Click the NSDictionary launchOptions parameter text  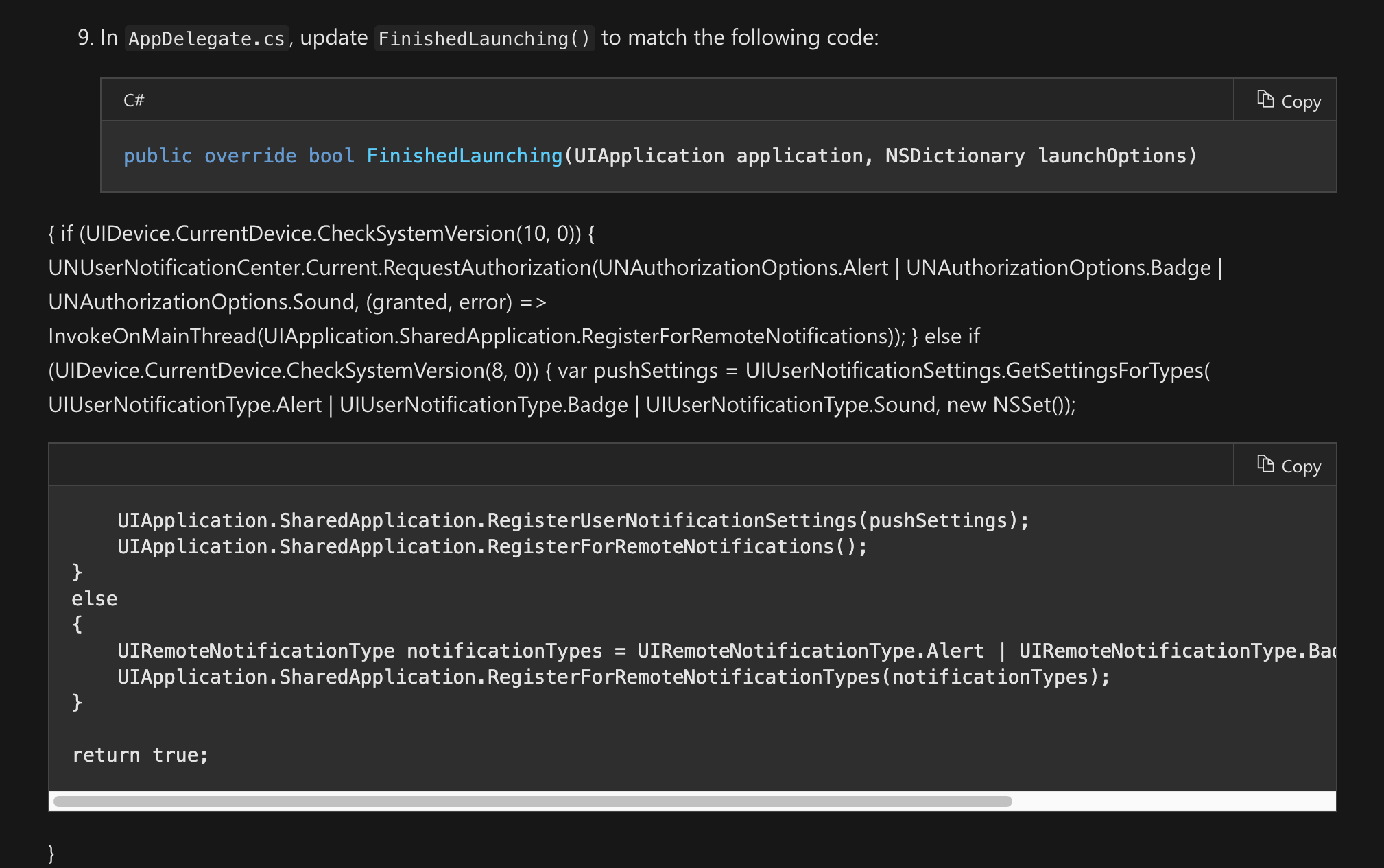tap(1038, 156)
